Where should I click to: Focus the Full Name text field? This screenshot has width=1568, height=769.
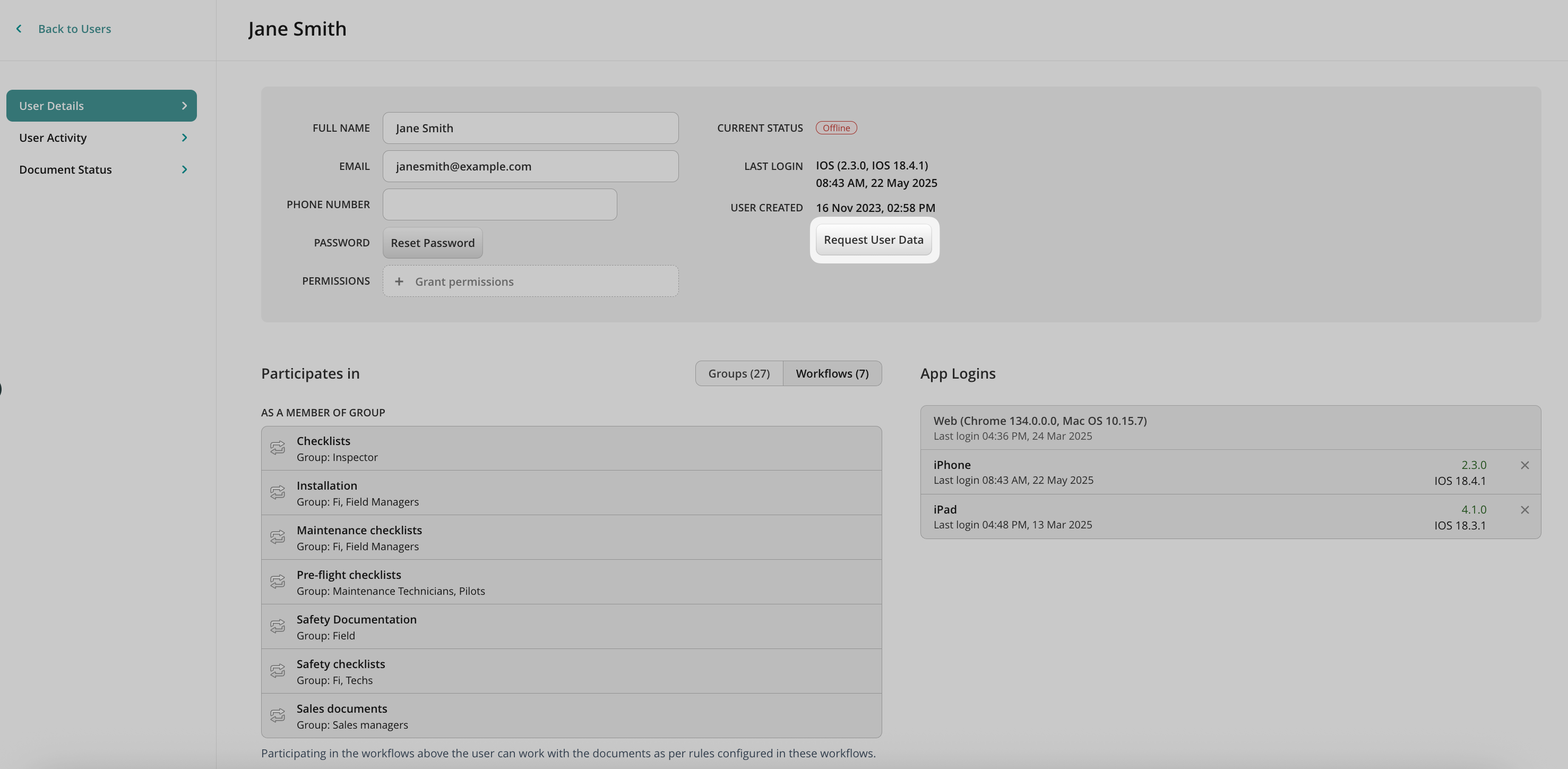(530, 128)
